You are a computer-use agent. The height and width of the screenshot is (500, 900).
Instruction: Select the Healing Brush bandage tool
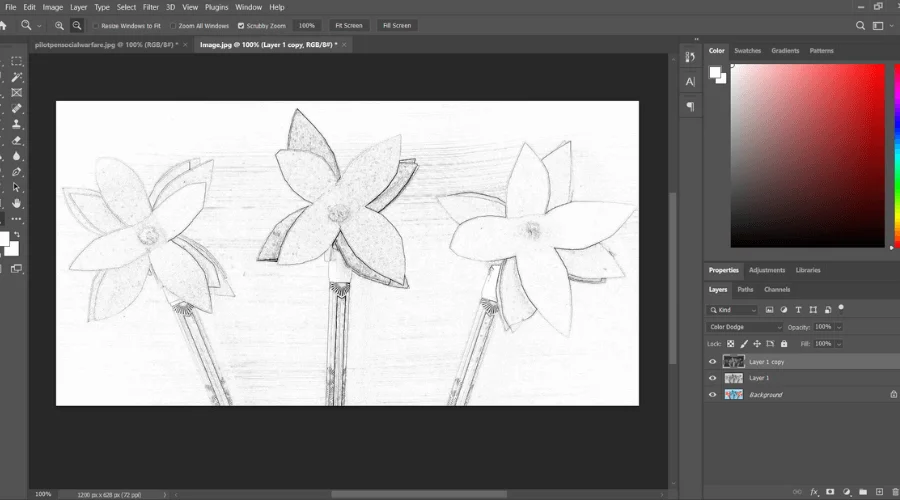pyautogui.click(x=17, y=108)
